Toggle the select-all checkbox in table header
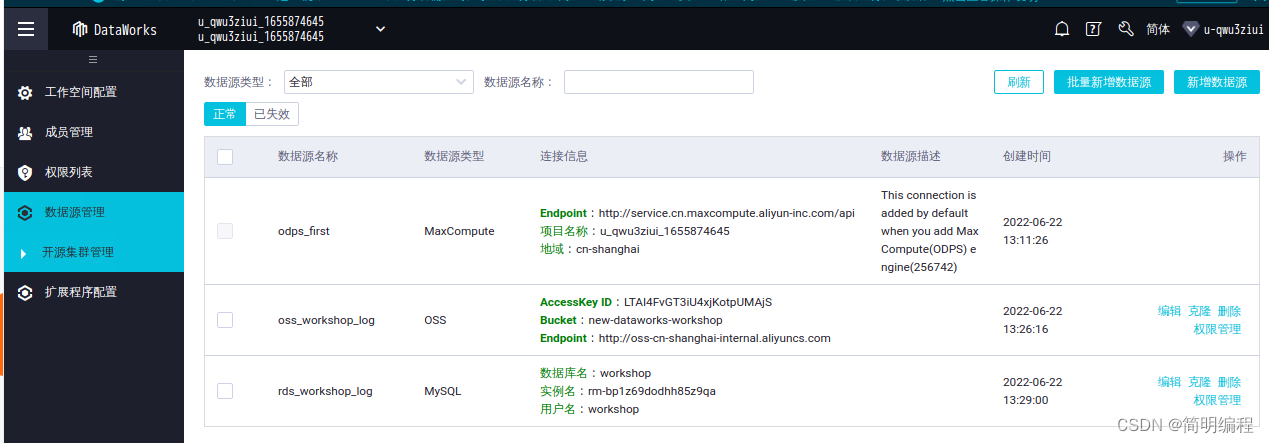 pyautogui.click(x=225, y=157)
